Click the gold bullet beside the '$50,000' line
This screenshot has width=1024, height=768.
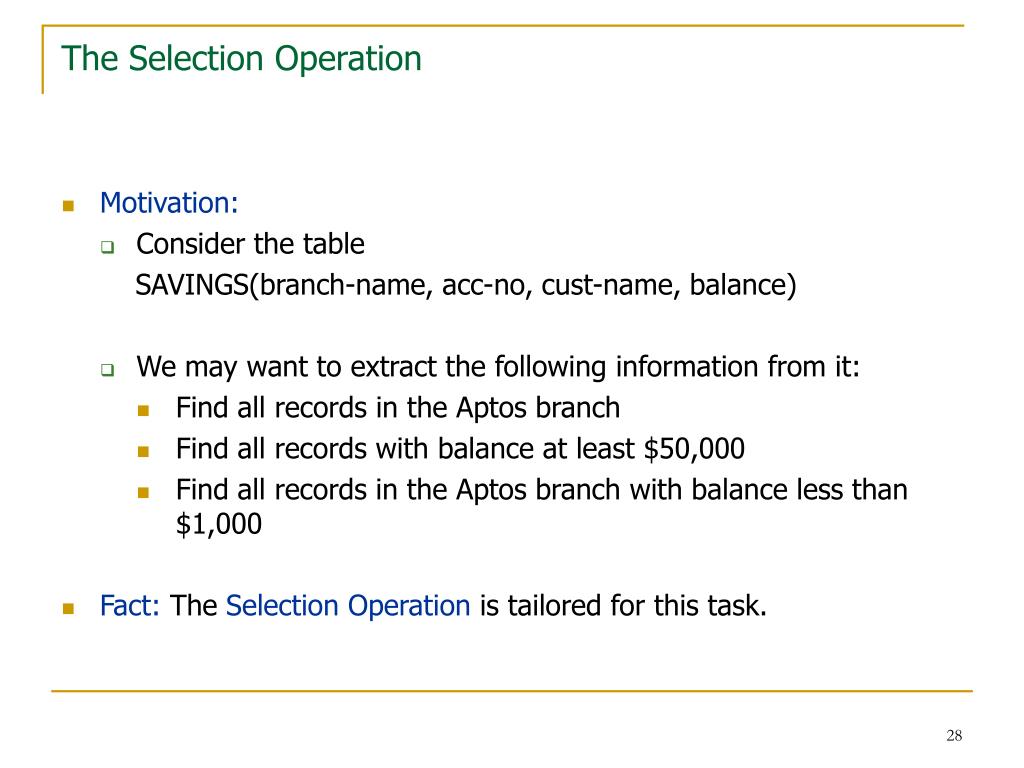tap(144, 451)
